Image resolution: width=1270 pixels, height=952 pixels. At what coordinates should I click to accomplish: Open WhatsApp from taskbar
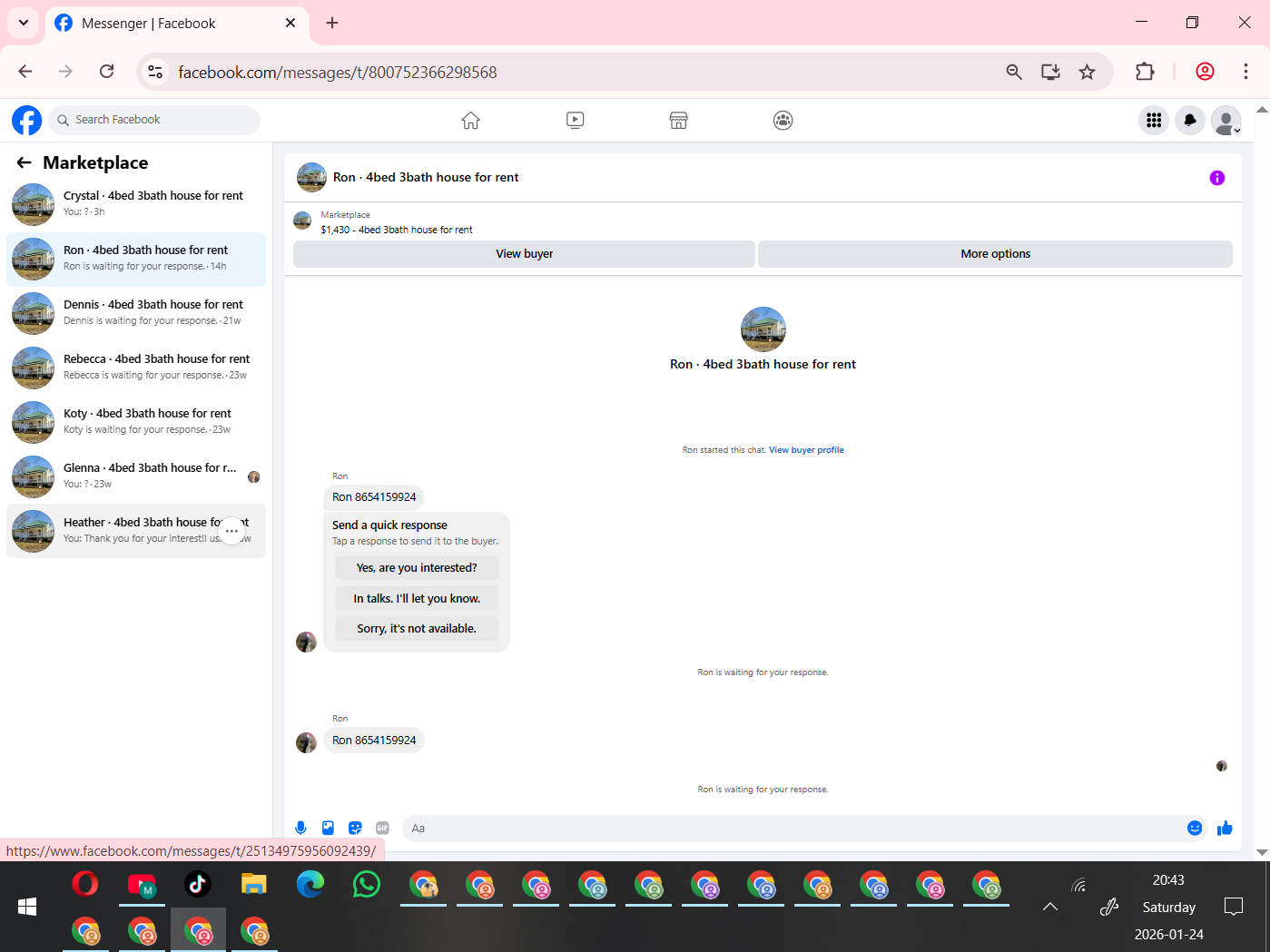[367, 884]
